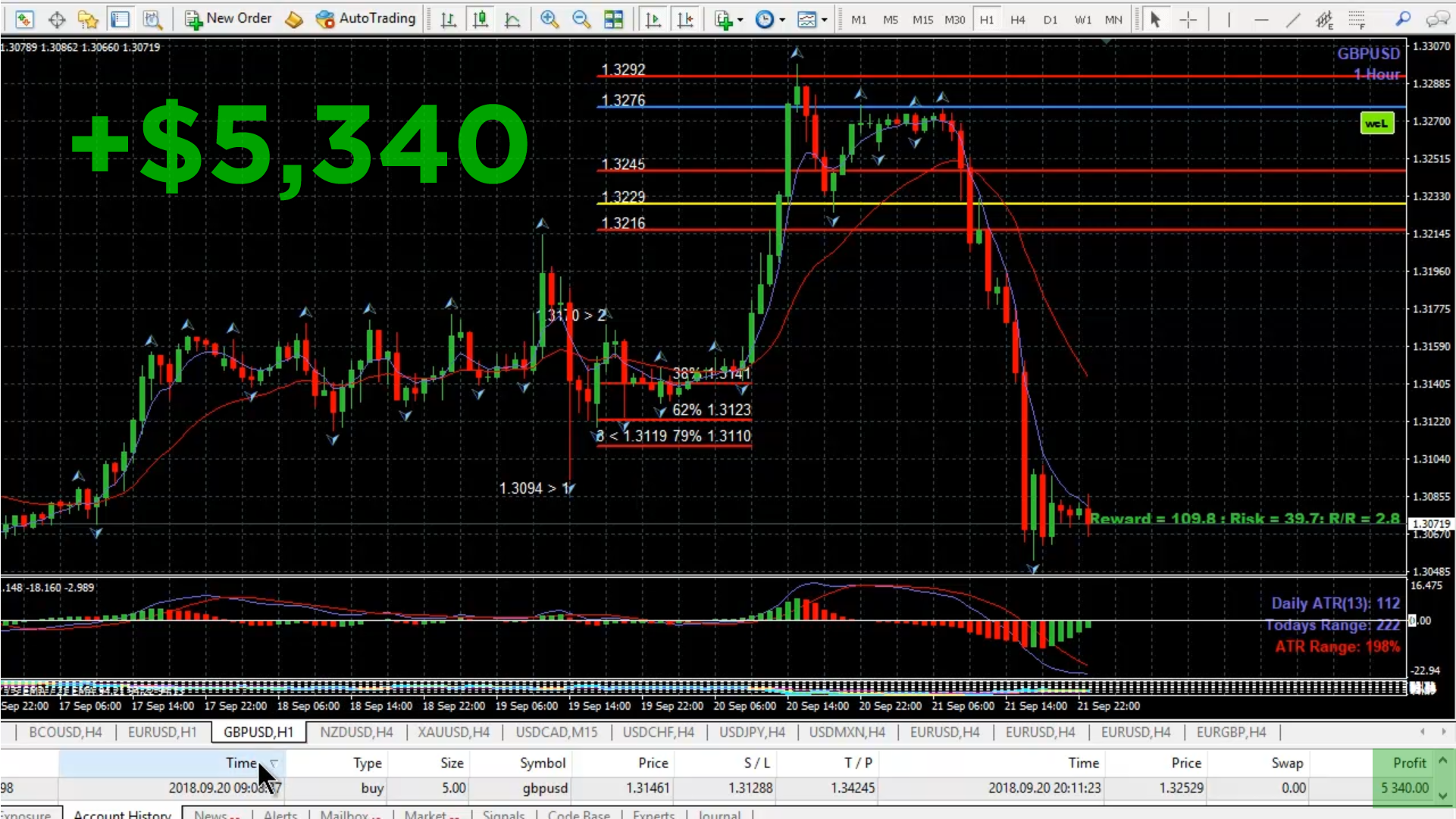The height and width of the screenshot is (819, 1456).
Task: Select the M30 timeframe
Action: point(954,20)
